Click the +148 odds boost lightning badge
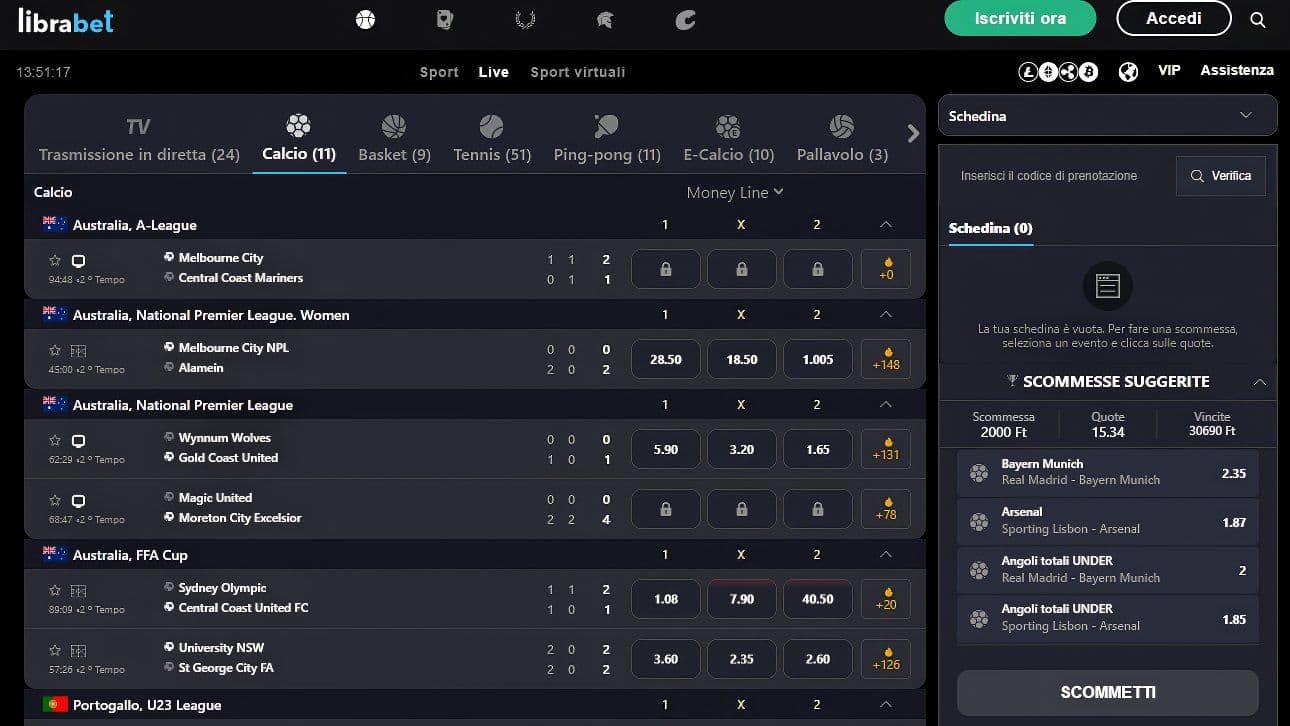This screenshot has width=1290, height=726. [x=885, y=358]
